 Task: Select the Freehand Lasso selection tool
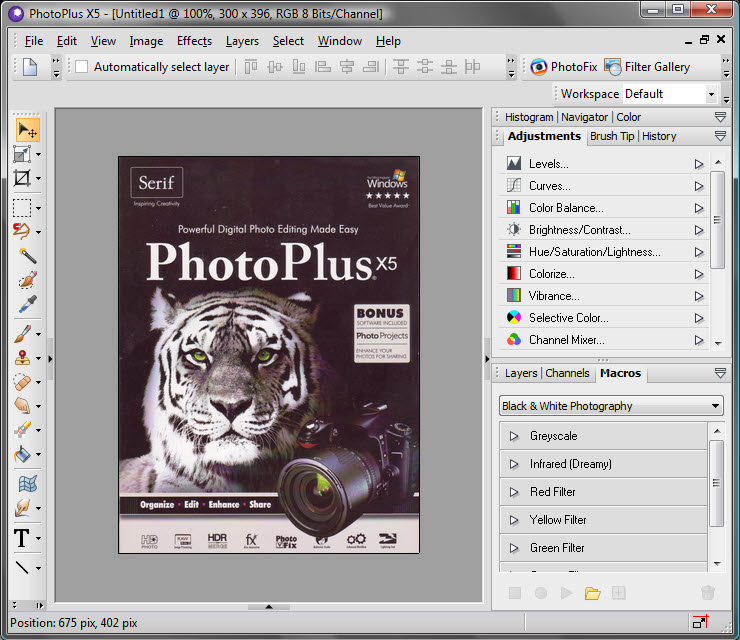[x=22, y=231]
